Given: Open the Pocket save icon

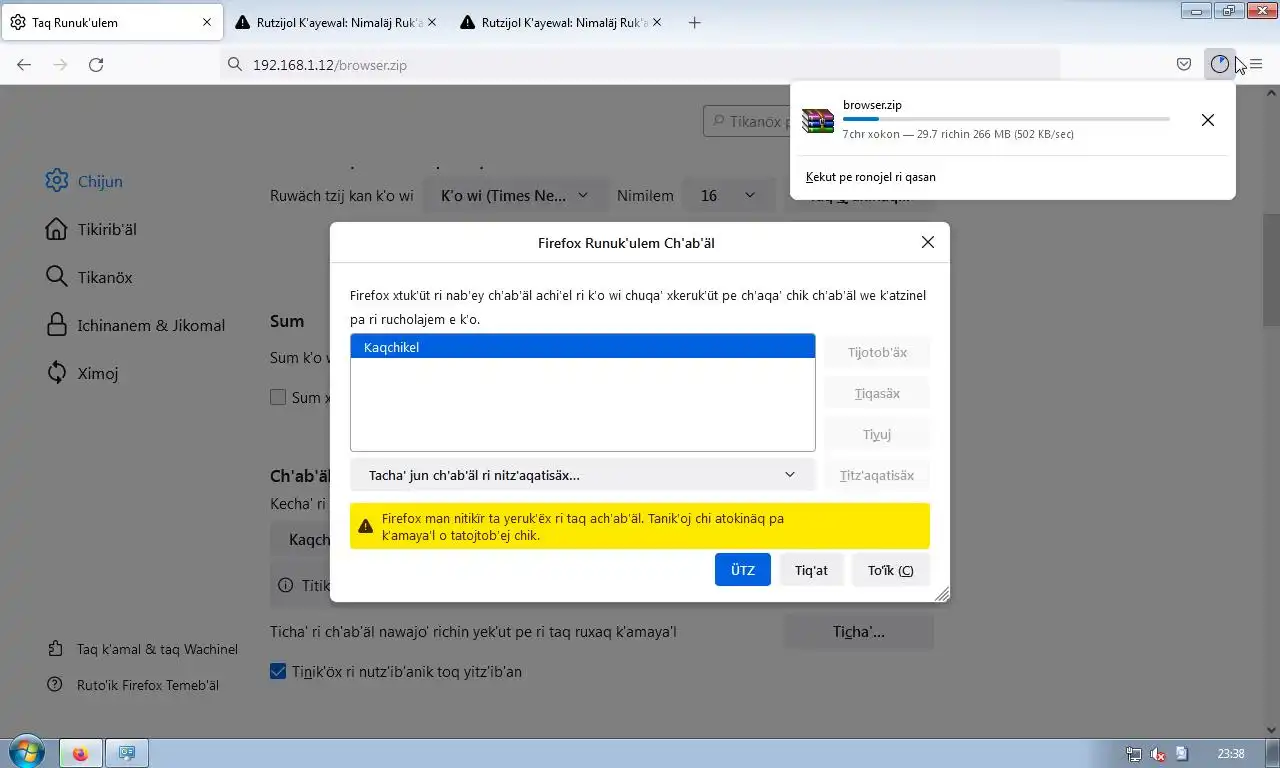Looking at the screenshot, I should [x=1184, y=65].
